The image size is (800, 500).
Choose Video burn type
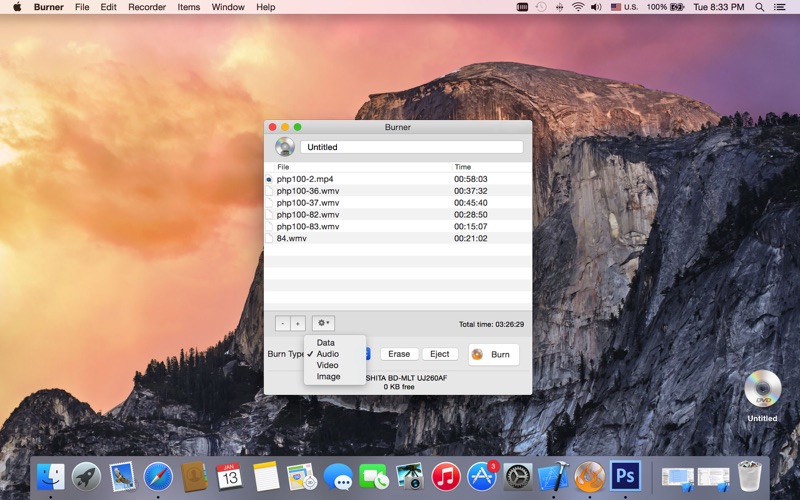335,365
